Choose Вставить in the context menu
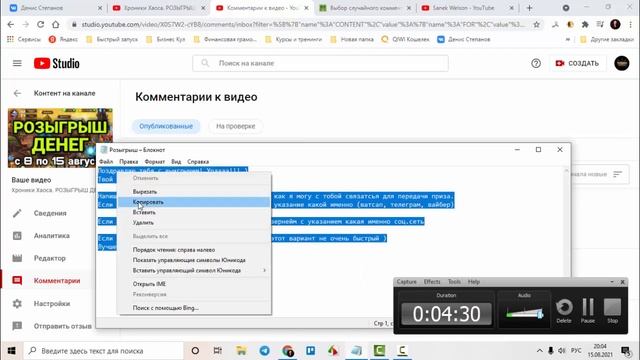The width and height of the screenshot is (640, 360). coord(194,212)
